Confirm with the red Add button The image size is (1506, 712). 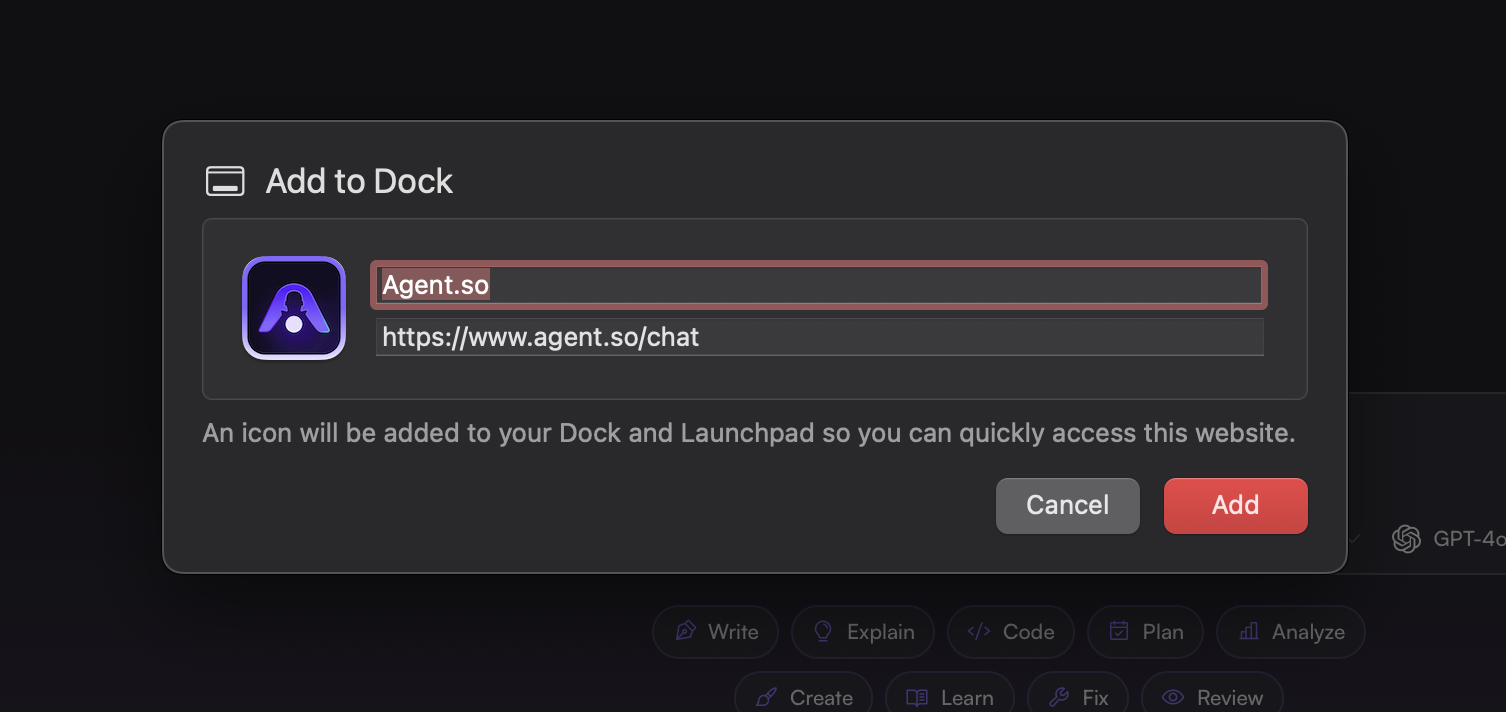point(1236,505)
